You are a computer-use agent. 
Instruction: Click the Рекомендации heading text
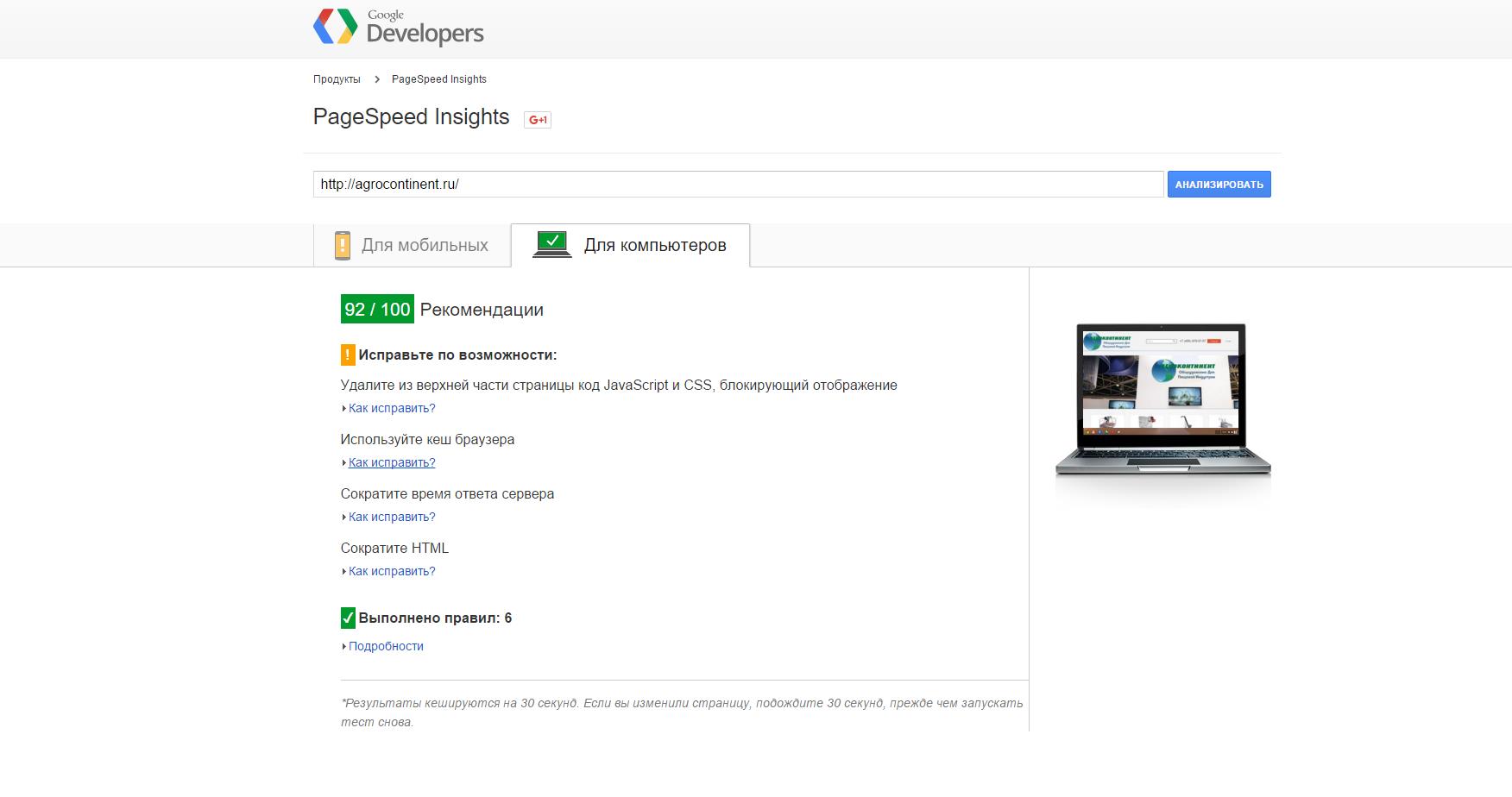pos(482,310)
